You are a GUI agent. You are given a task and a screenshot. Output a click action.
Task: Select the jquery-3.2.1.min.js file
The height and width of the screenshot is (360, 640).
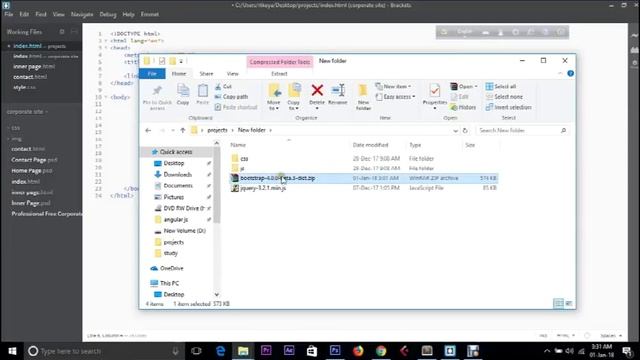coord(263,188)
